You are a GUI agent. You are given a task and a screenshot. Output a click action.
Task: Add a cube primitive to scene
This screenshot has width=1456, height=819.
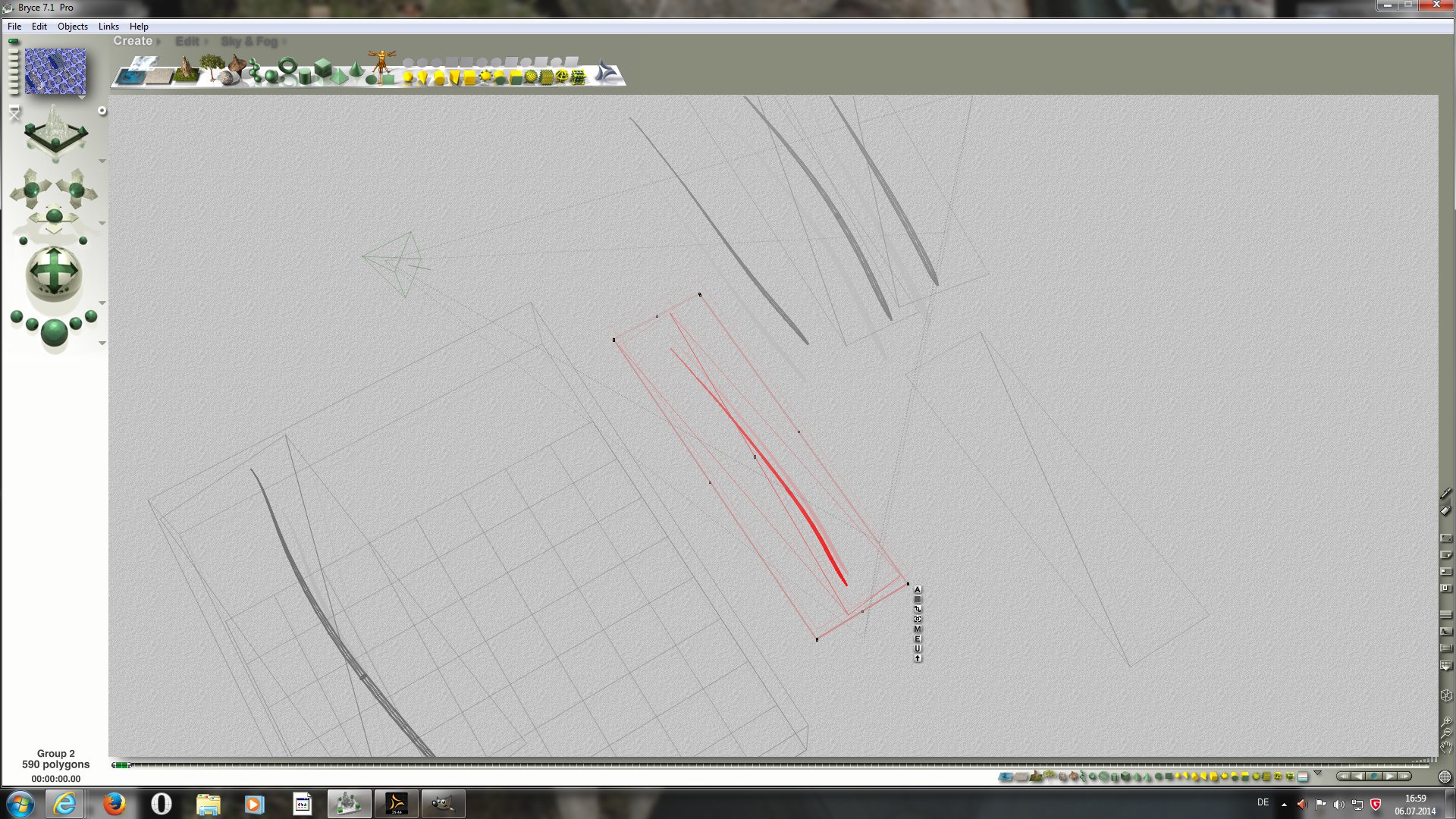point(323,68)
